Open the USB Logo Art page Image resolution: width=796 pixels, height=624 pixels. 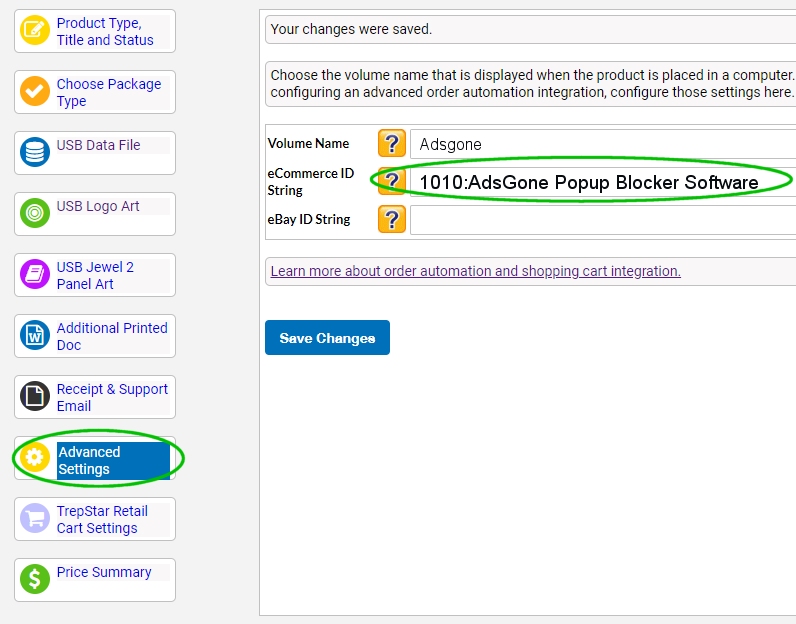pos(98,206)
